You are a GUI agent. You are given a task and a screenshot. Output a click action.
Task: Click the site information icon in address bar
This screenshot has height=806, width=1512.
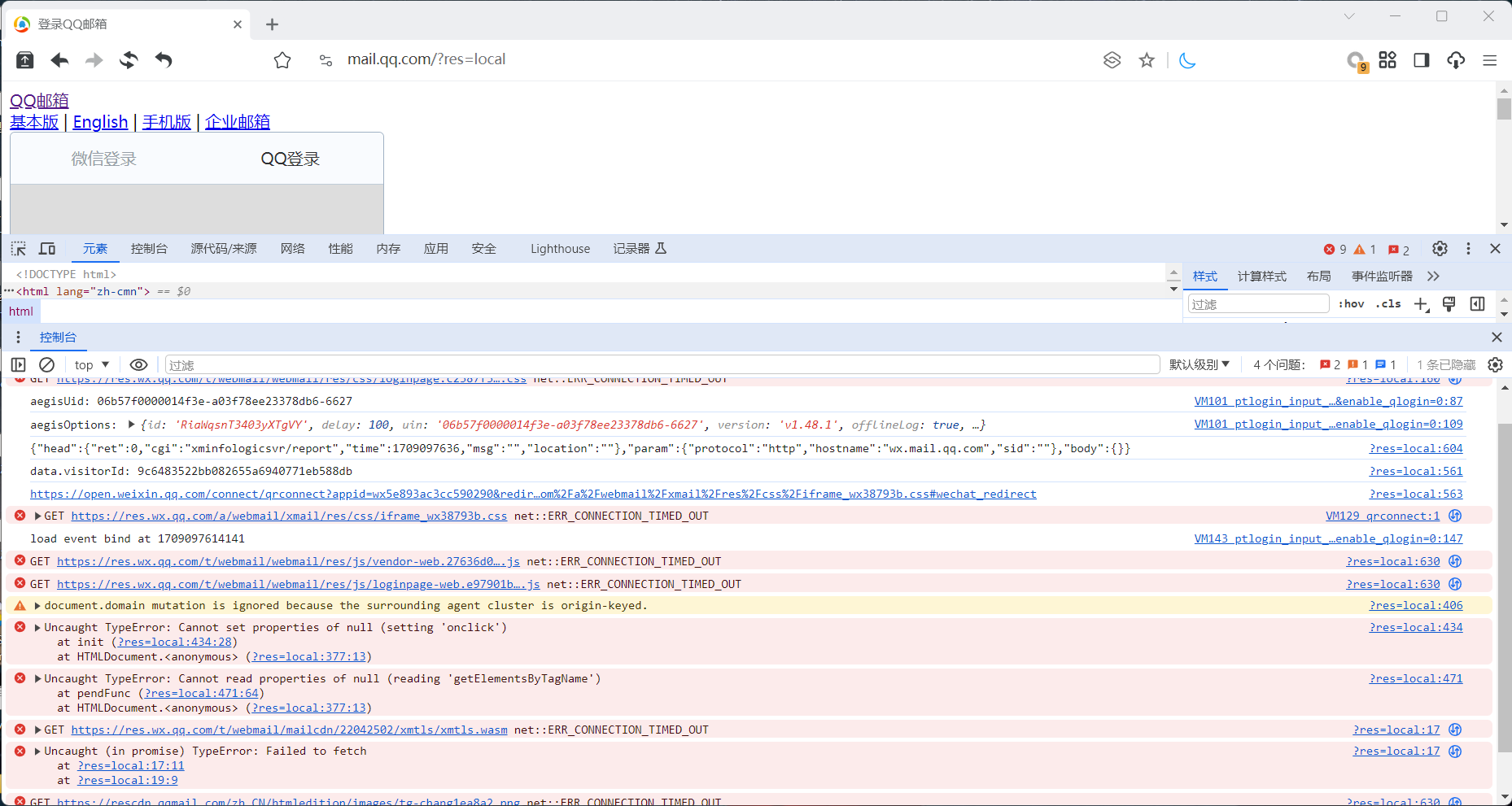pos(326,60)
